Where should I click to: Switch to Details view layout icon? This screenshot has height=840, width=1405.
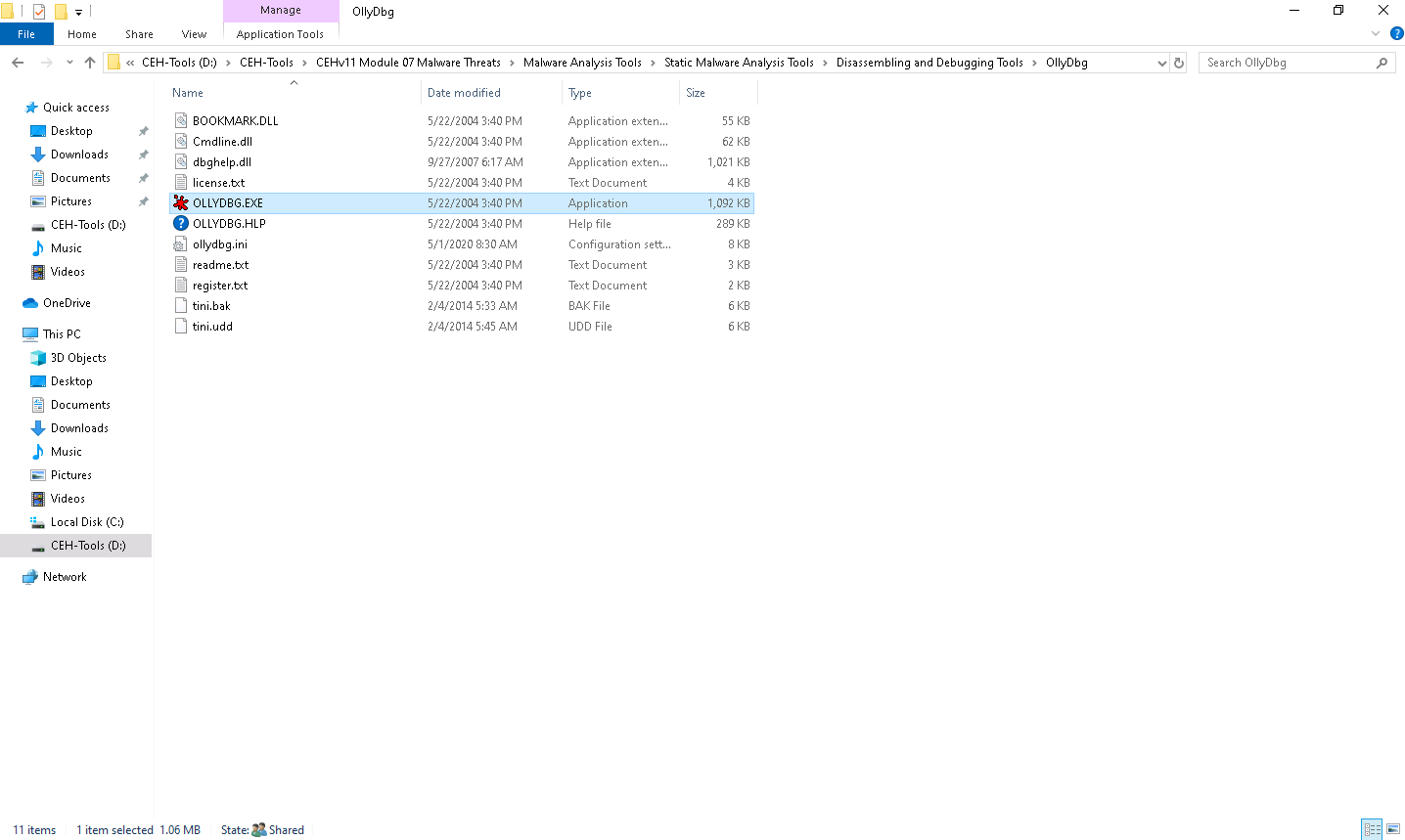[1373, 829]
